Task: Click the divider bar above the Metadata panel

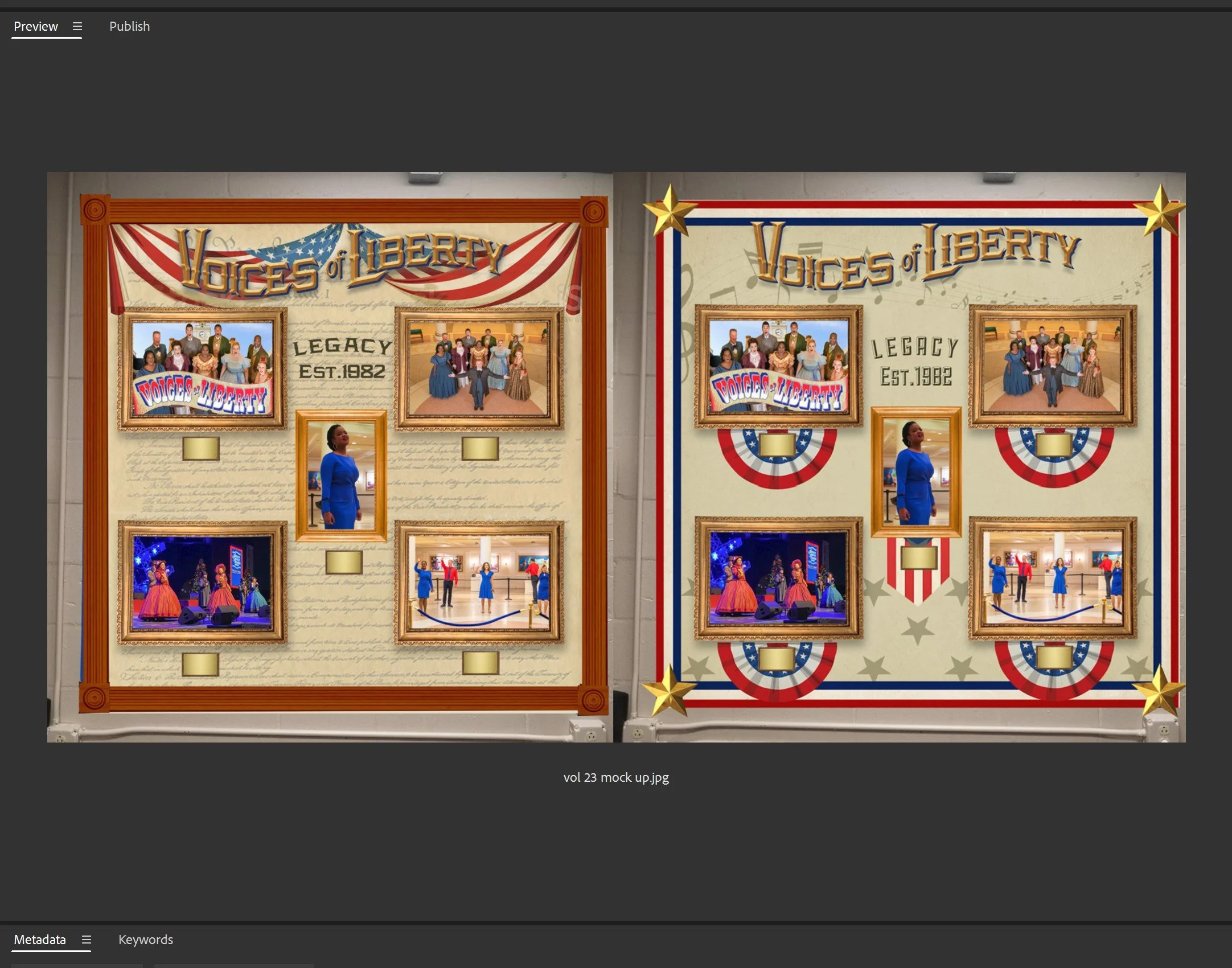Action: click(x=616, y=922)
